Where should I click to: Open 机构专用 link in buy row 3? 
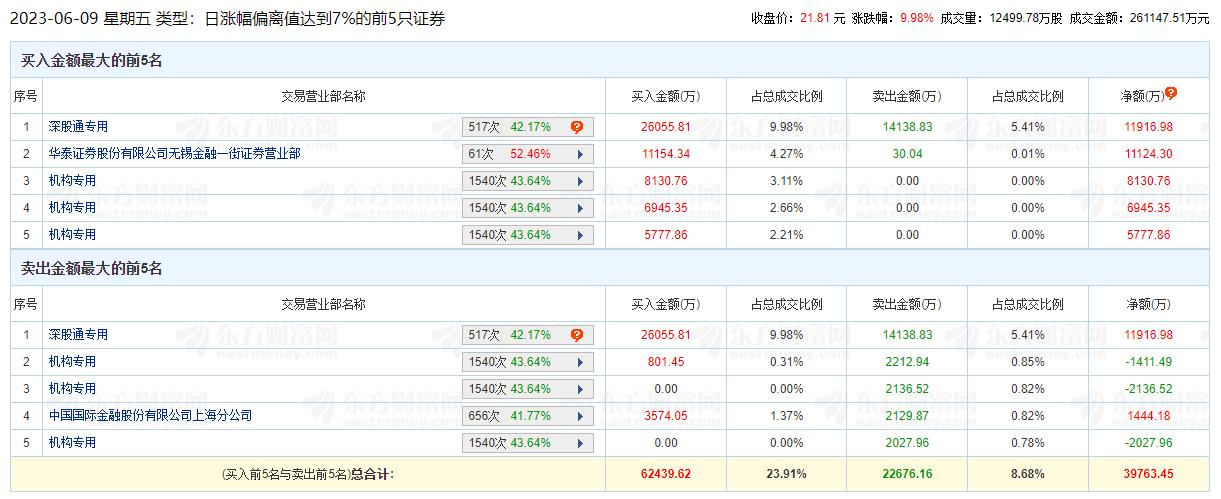pos(72,181)
